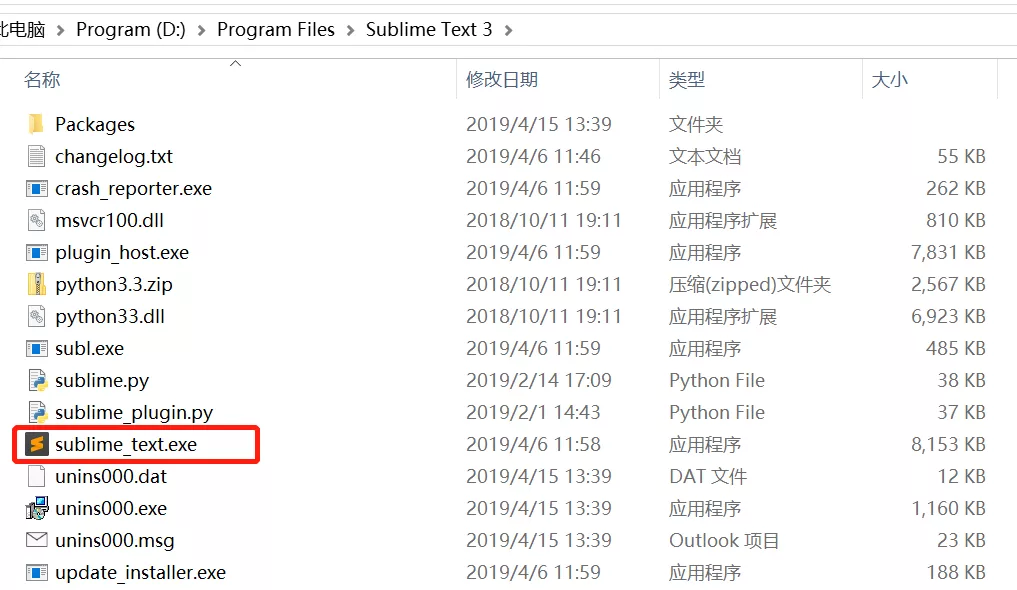Select the subl.exe file name

coord(90,348)
